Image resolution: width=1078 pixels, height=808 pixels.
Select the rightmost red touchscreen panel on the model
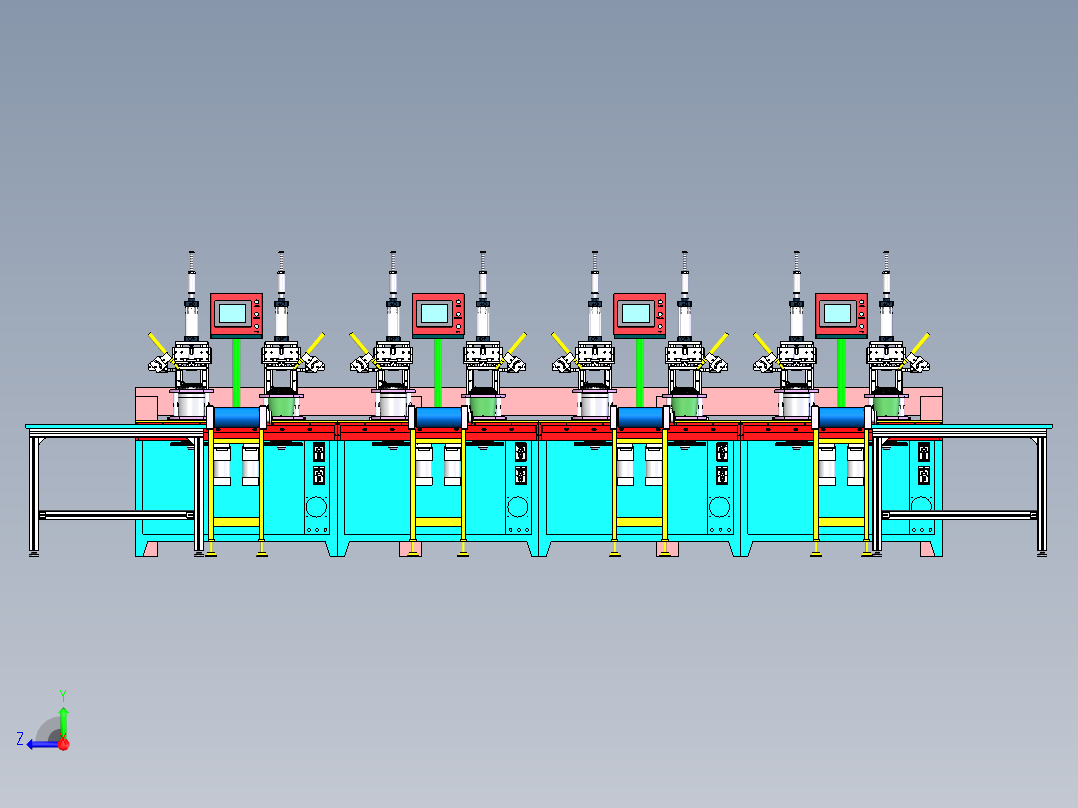point(841,315)
